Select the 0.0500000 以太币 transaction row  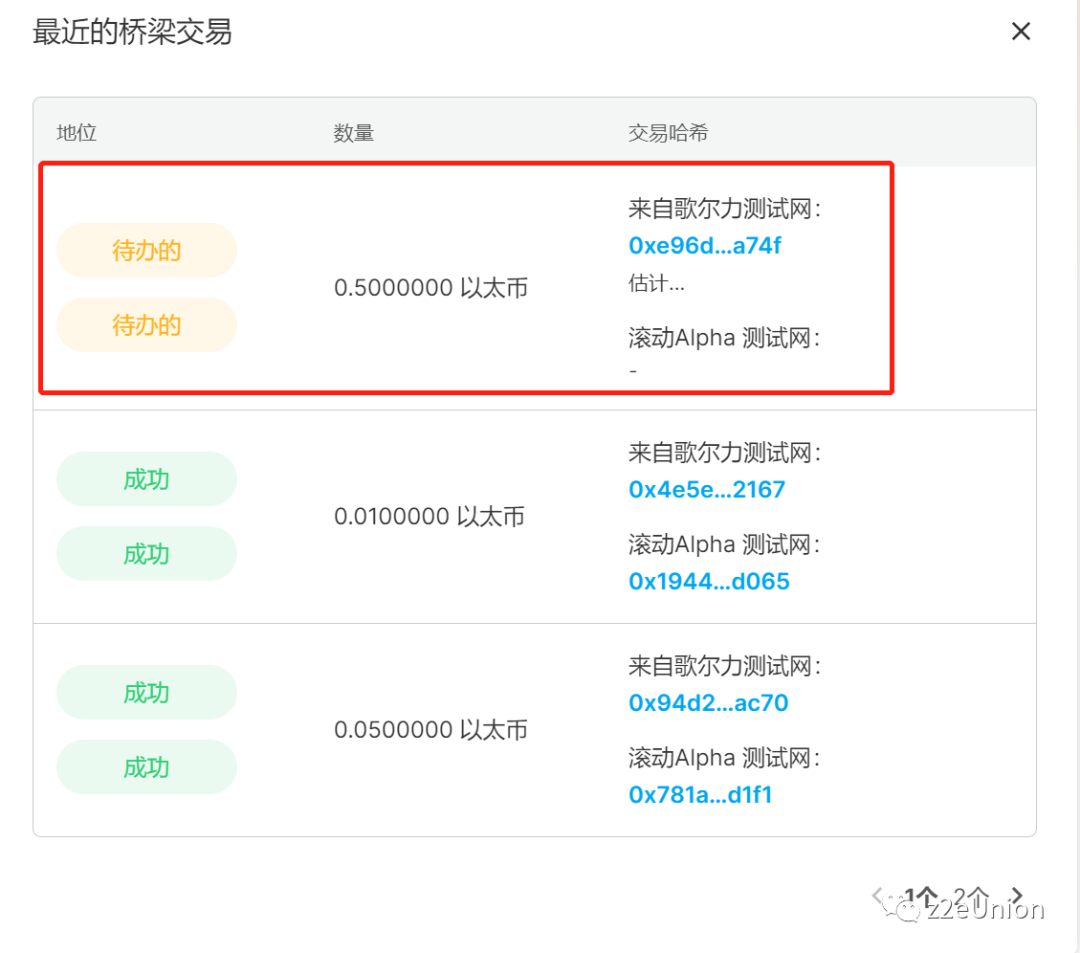(431, 729)
